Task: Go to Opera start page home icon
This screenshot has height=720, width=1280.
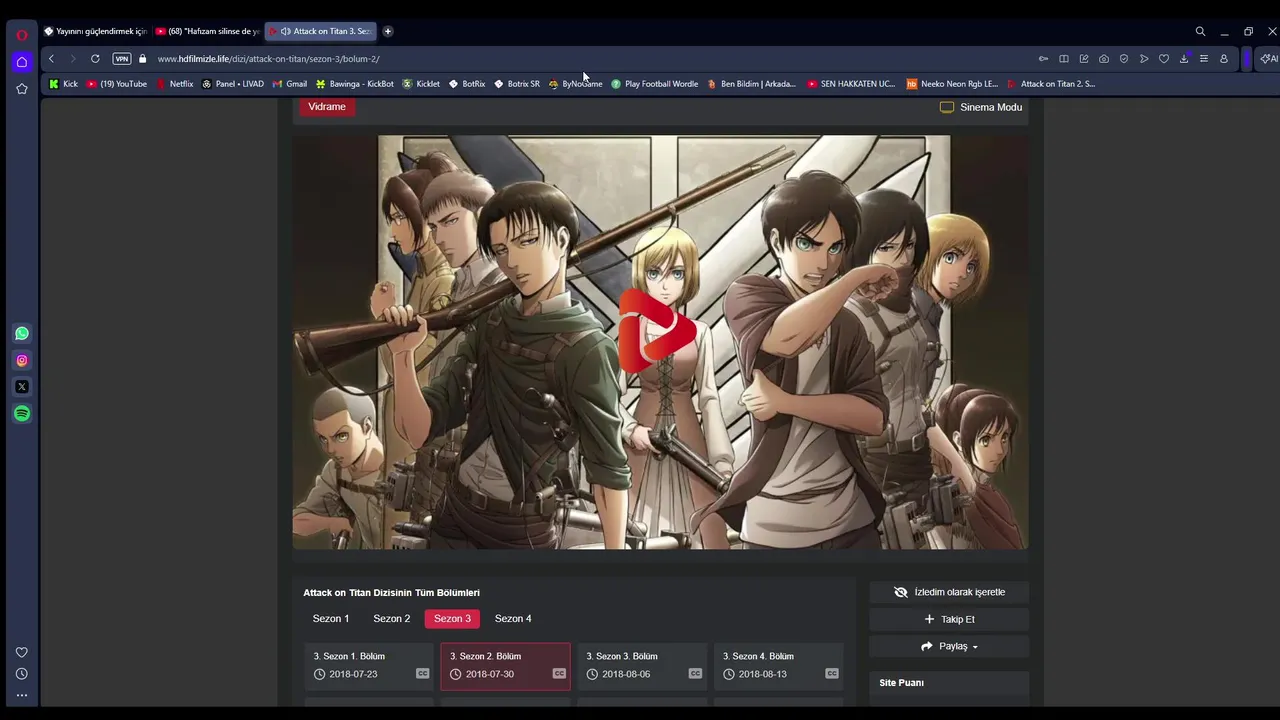Action: click(x=21, y=62)
